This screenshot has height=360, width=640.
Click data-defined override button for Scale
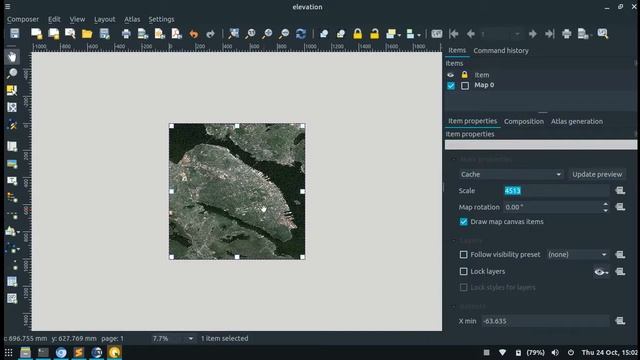pos(620,191)
